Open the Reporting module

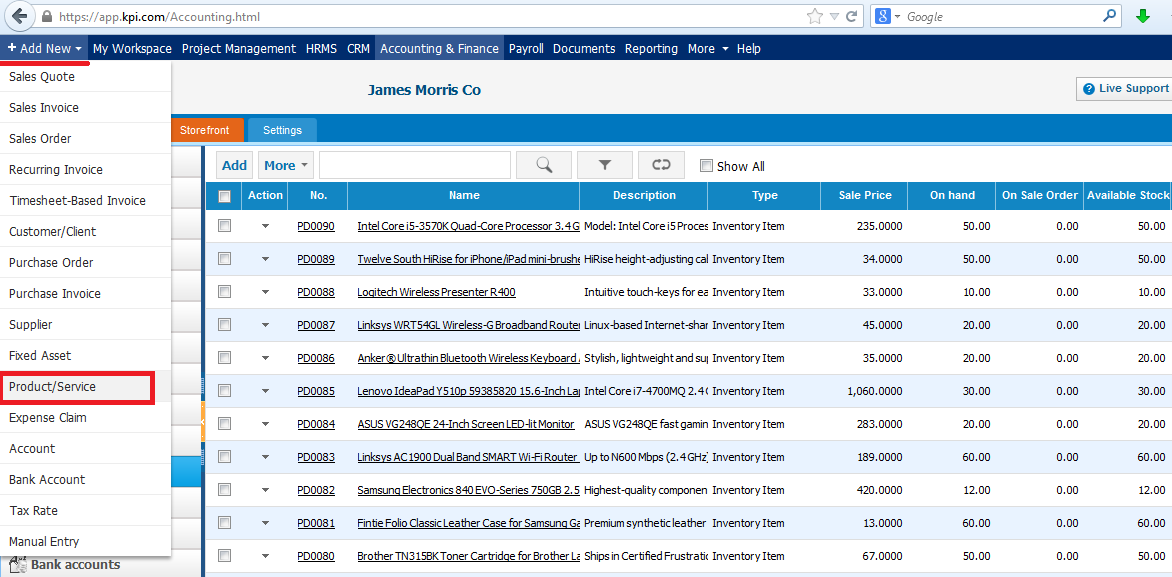click(651, 49)
